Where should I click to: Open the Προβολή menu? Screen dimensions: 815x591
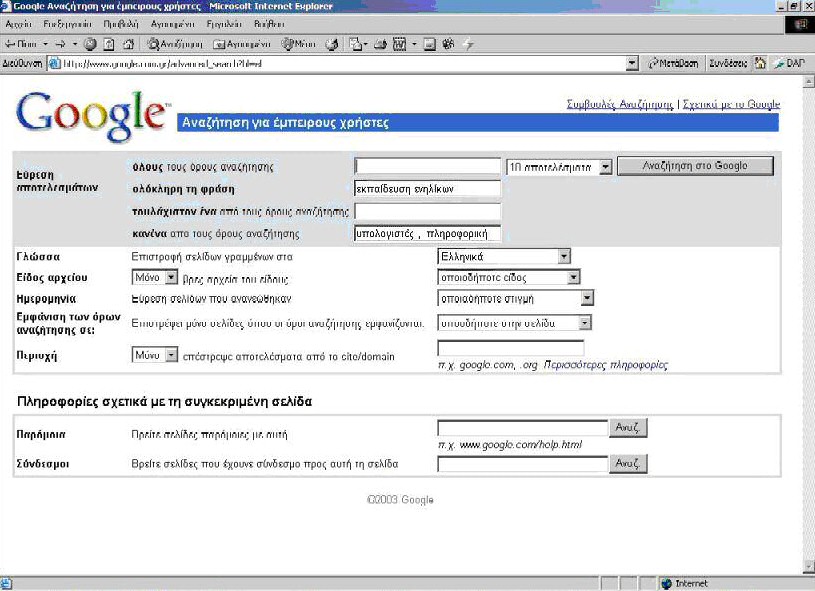[x=121, y=24]
